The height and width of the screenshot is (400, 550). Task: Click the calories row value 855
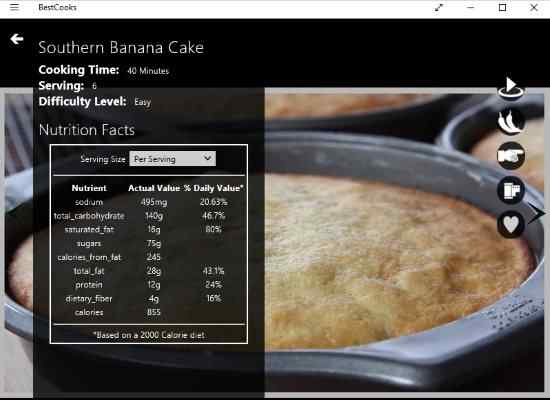[154, 312]
